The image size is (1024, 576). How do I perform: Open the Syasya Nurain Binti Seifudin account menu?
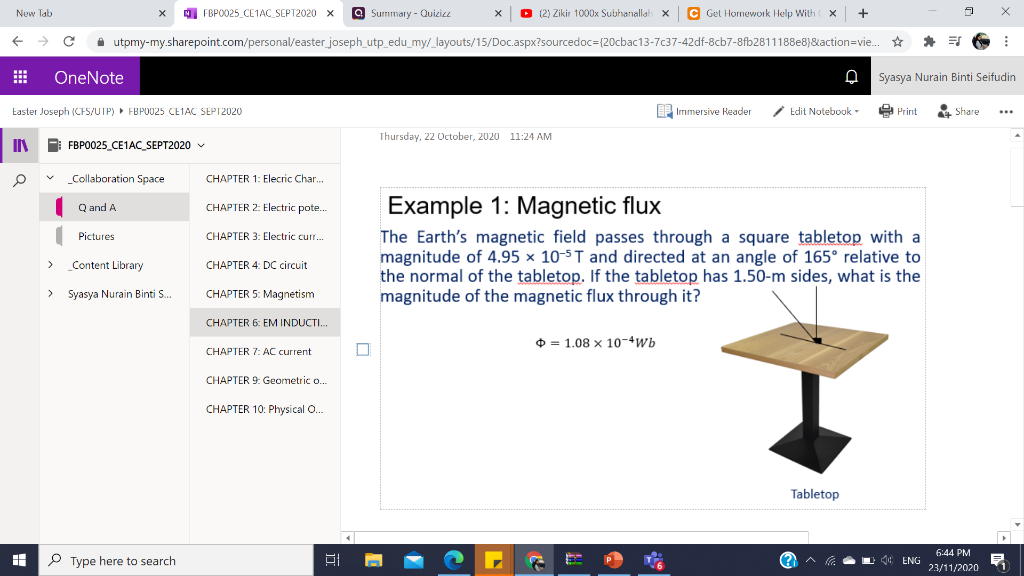947,76
